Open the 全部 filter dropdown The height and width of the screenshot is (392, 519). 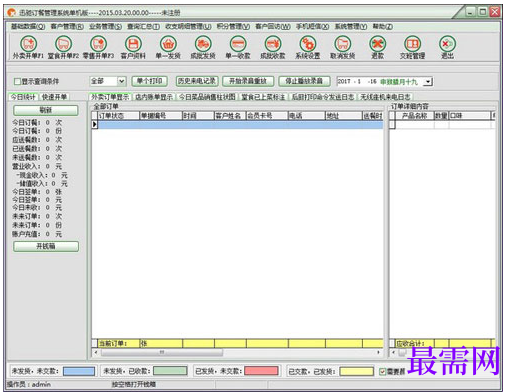coord(122,81)
